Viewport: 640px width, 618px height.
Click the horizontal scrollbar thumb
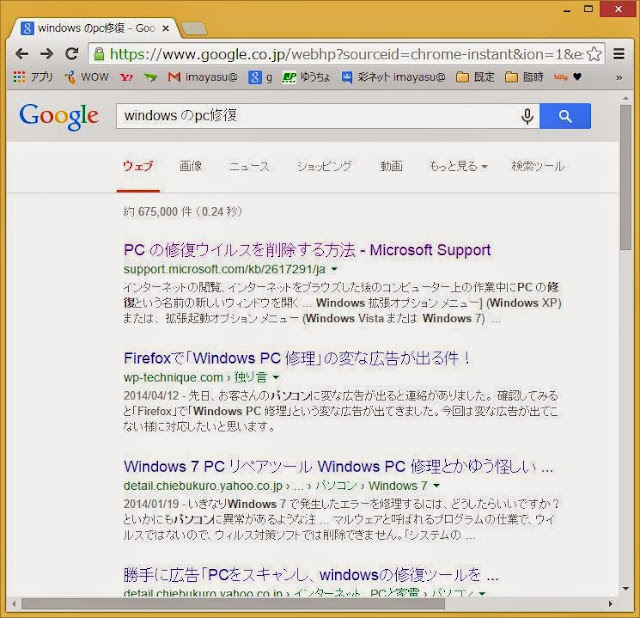point(233,604)
